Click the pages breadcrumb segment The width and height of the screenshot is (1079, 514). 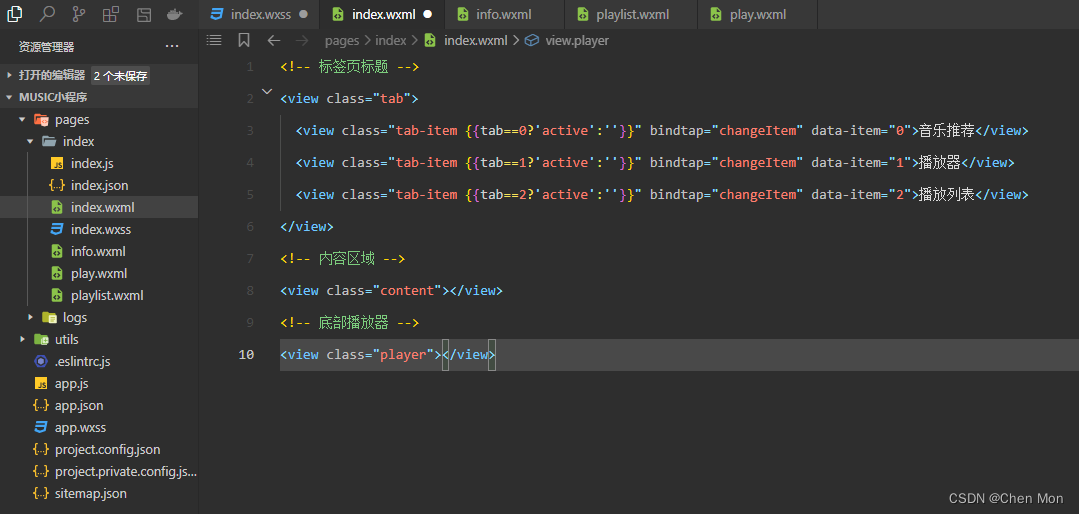pos(343,41)
